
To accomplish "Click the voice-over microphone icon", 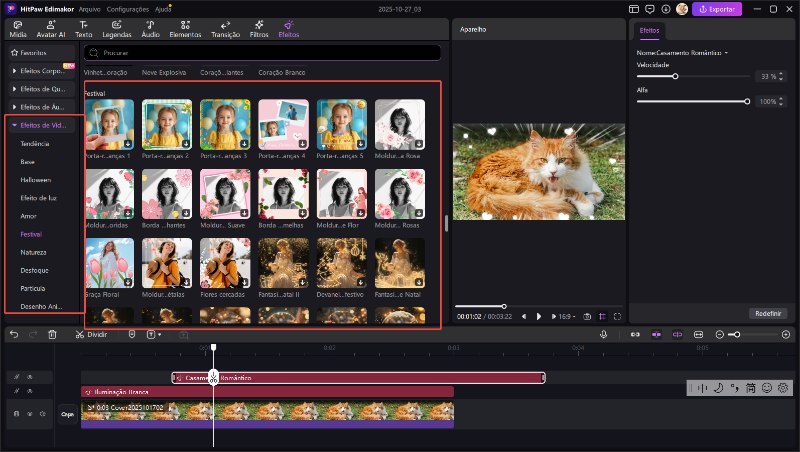I will point(603,334).
